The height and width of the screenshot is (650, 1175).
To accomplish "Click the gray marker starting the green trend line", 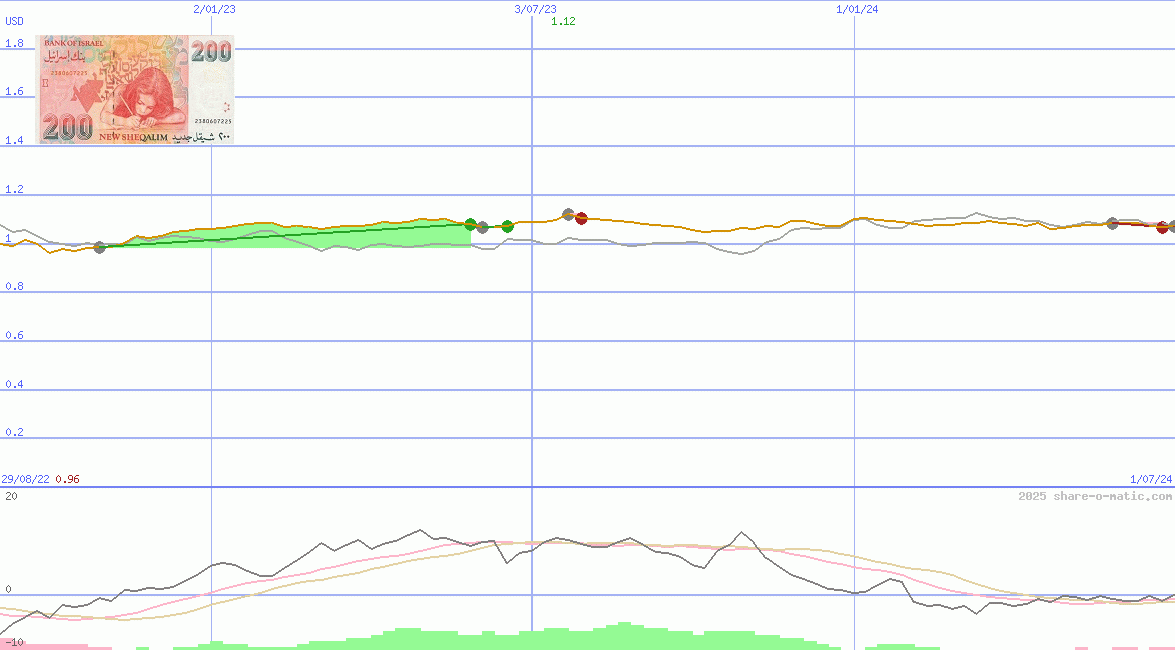I will coord(100,247).
